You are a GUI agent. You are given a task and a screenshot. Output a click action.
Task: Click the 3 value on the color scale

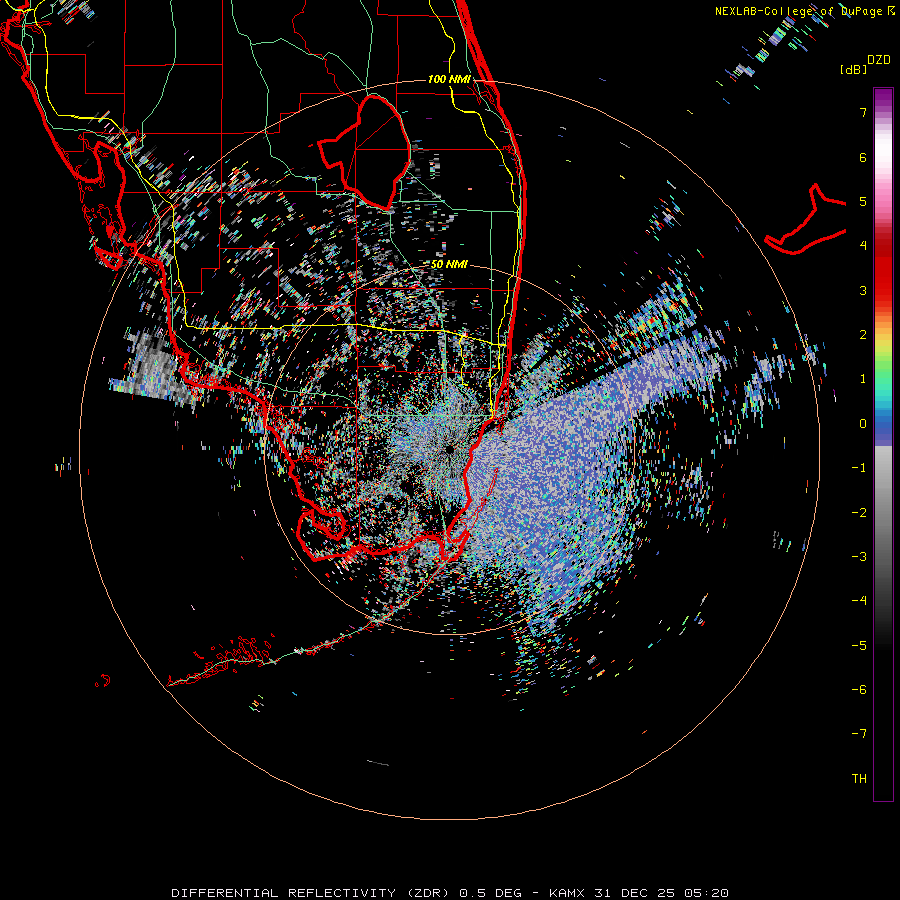point(863,290)
